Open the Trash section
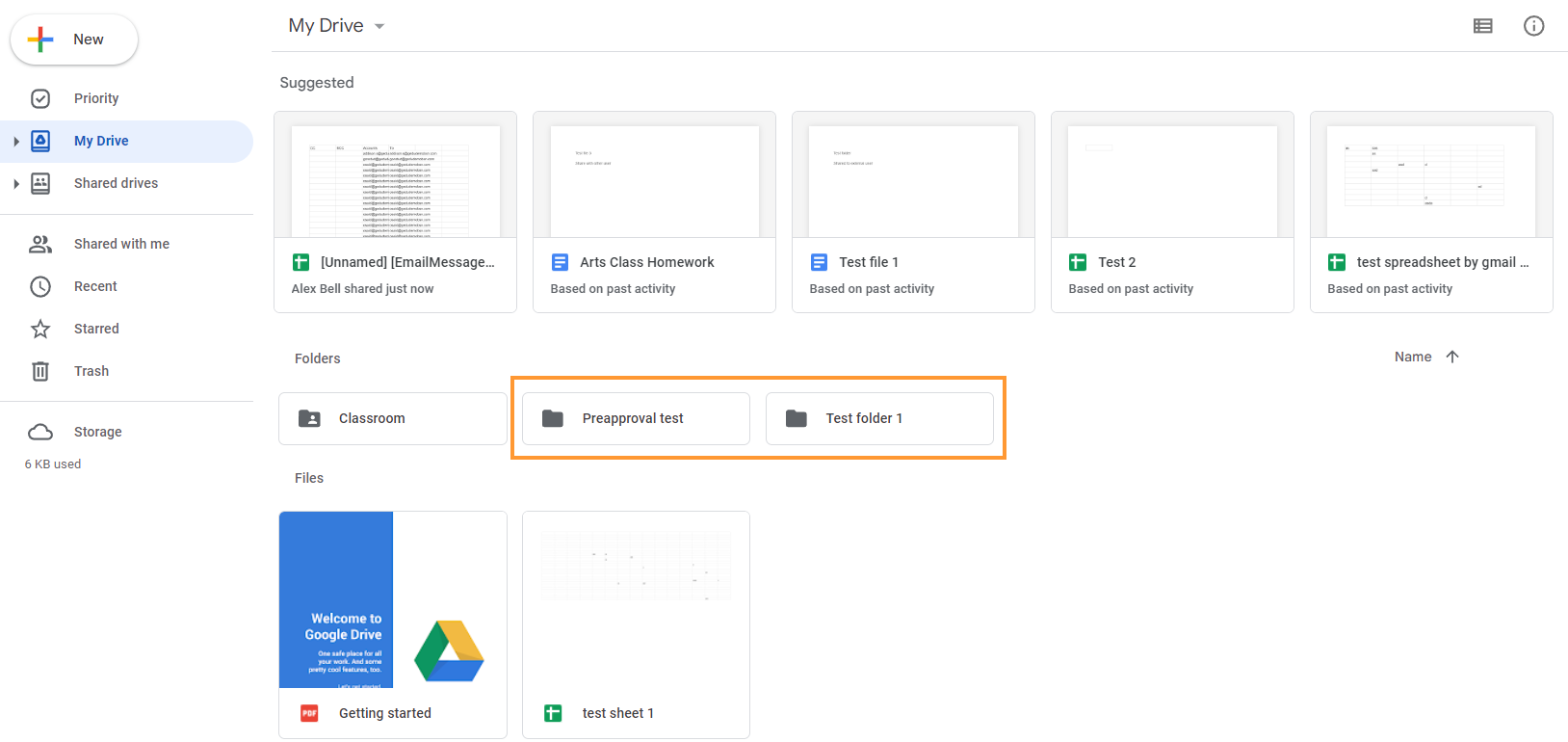Screen dimensions: 1568x742 point(126,371)
